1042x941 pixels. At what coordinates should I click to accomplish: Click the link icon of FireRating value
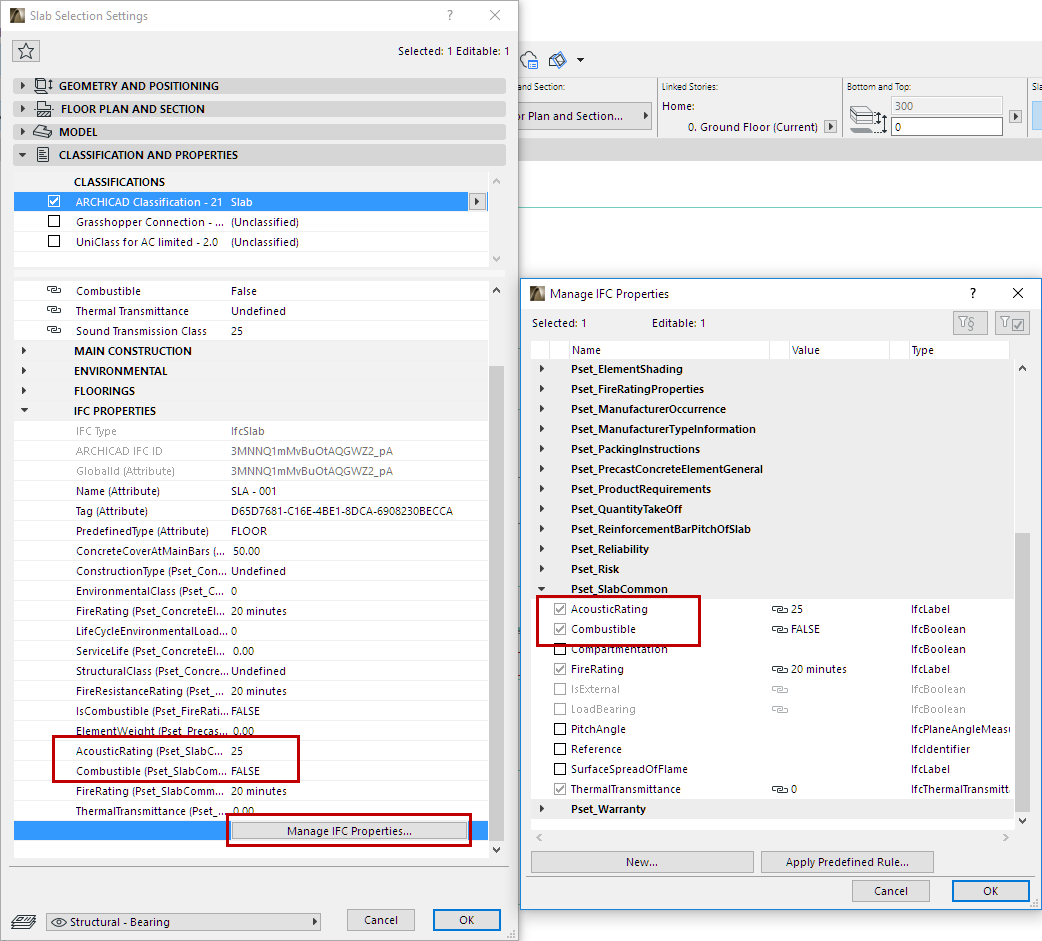[x=780, y=669]
